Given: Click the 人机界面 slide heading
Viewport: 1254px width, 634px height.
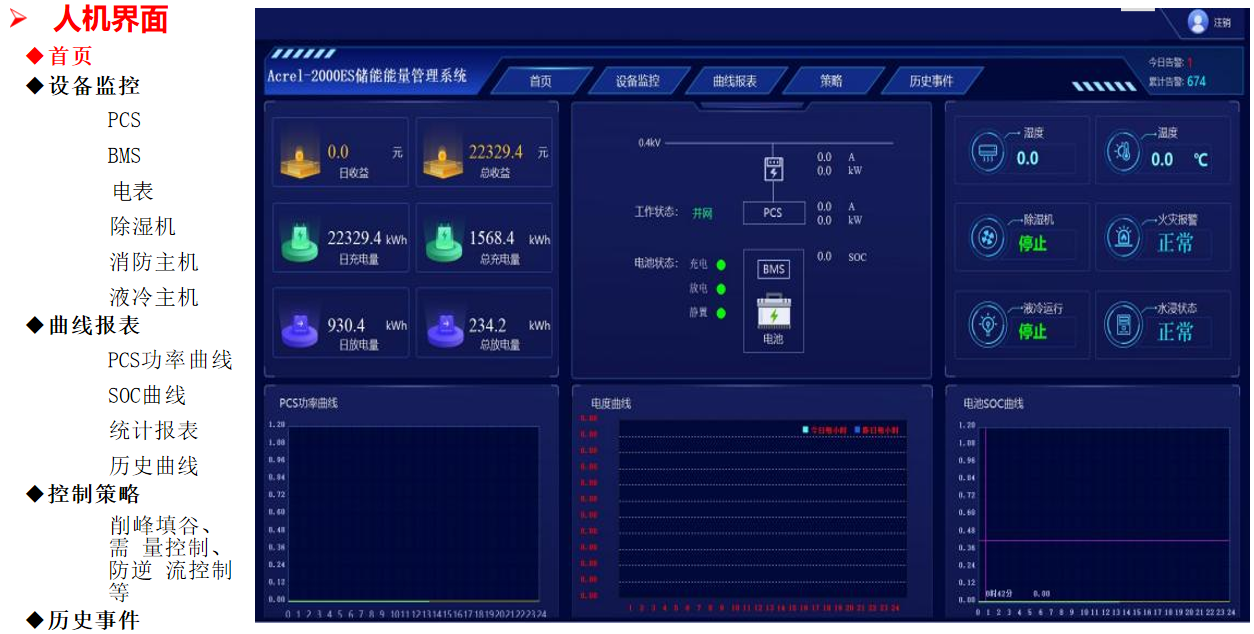Looking at the screenshot, I should tap(110, 18).
